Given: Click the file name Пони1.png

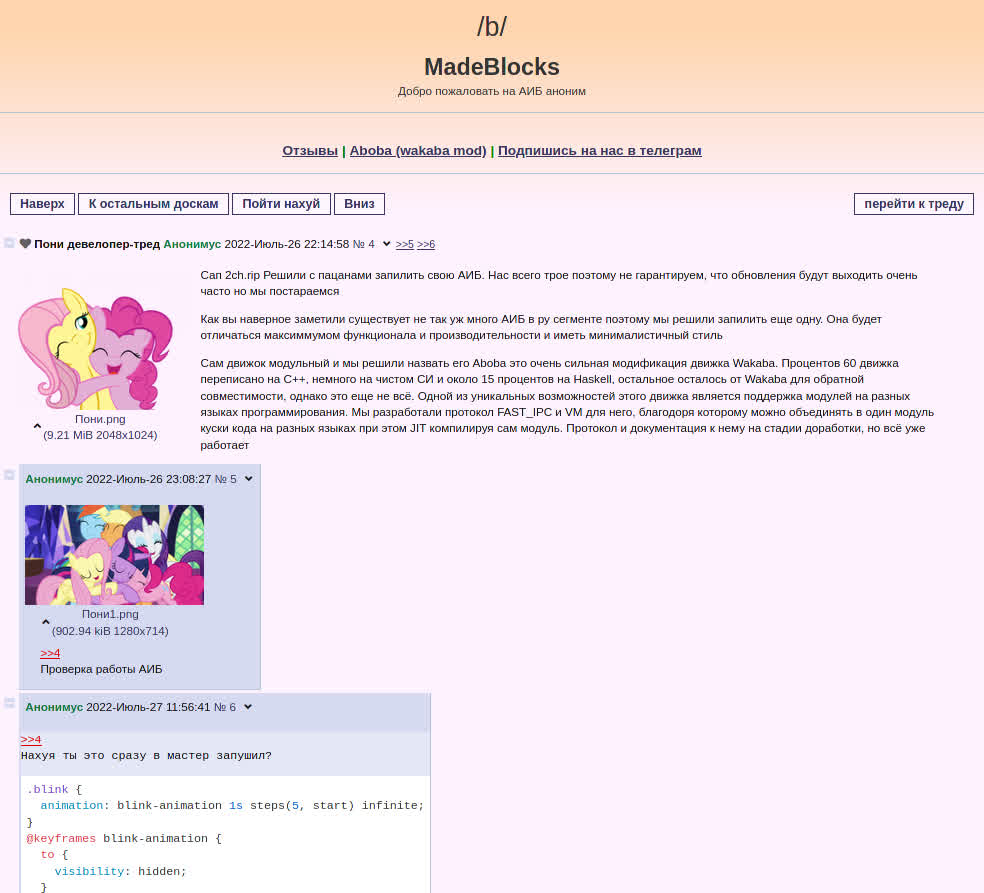Looking at the screenshot, I should pyautogui.click(x=110, y=614).
